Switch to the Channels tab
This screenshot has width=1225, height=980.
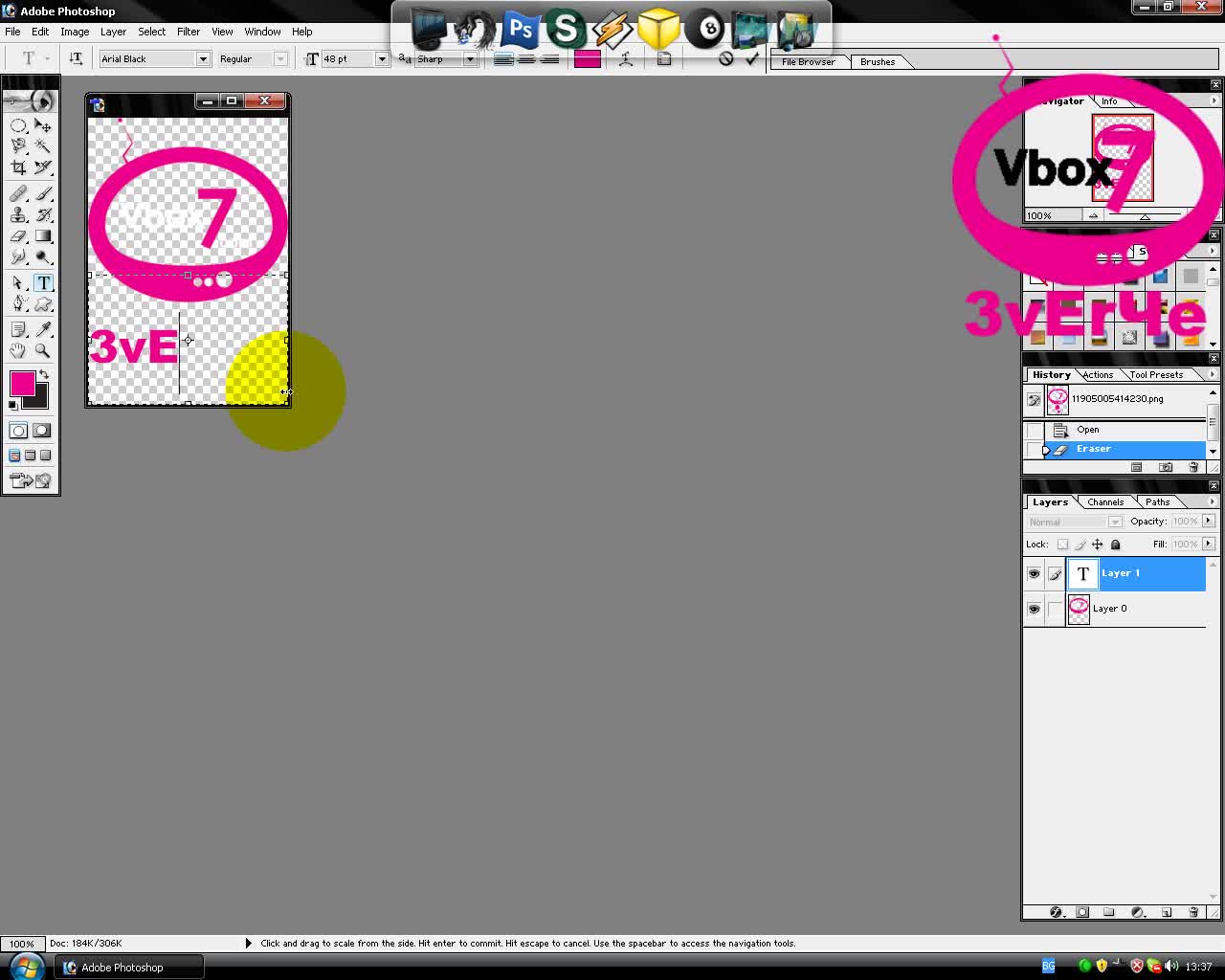pyautogui.click(x=1105, y=502)
